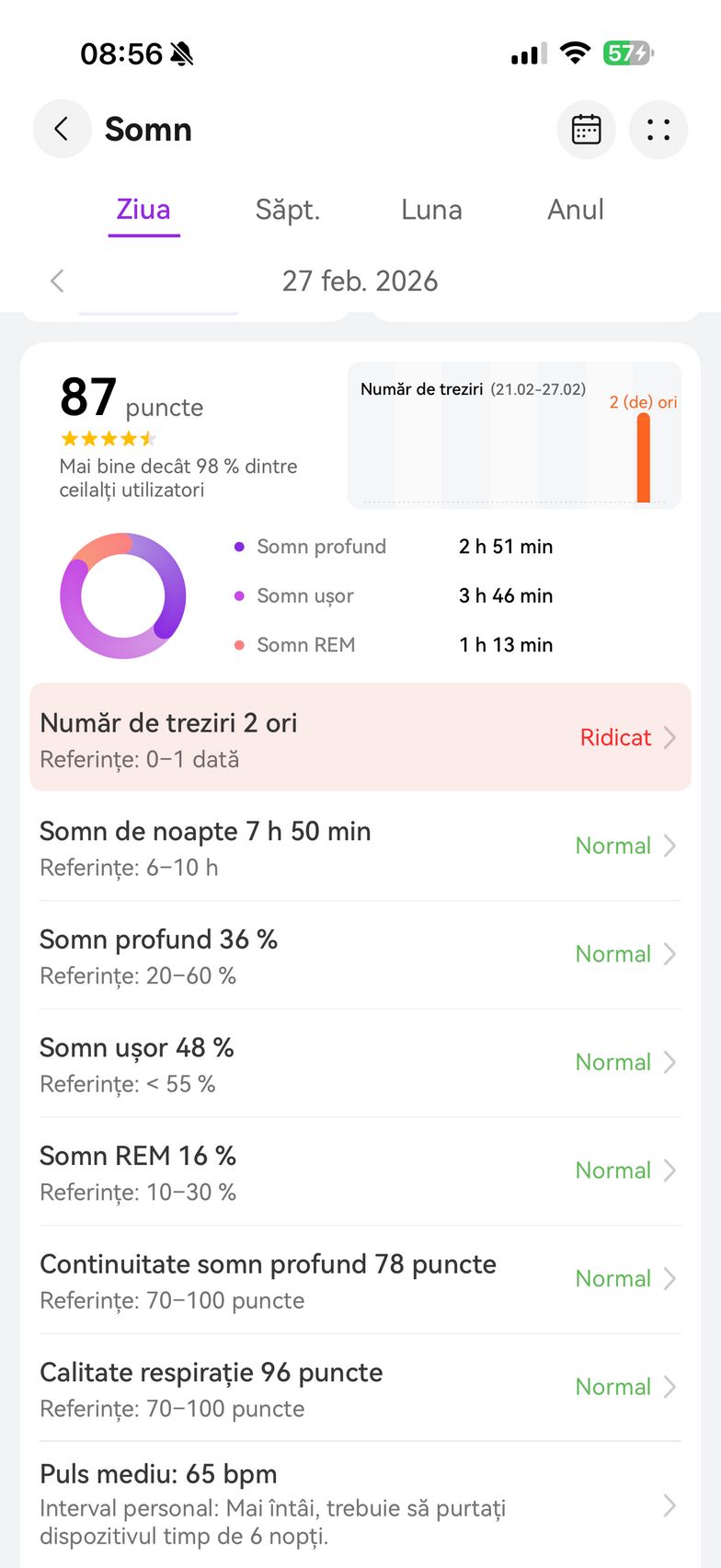Select the Anul tab
Viewport: 721px width, 1568px height.
[576, 210]
